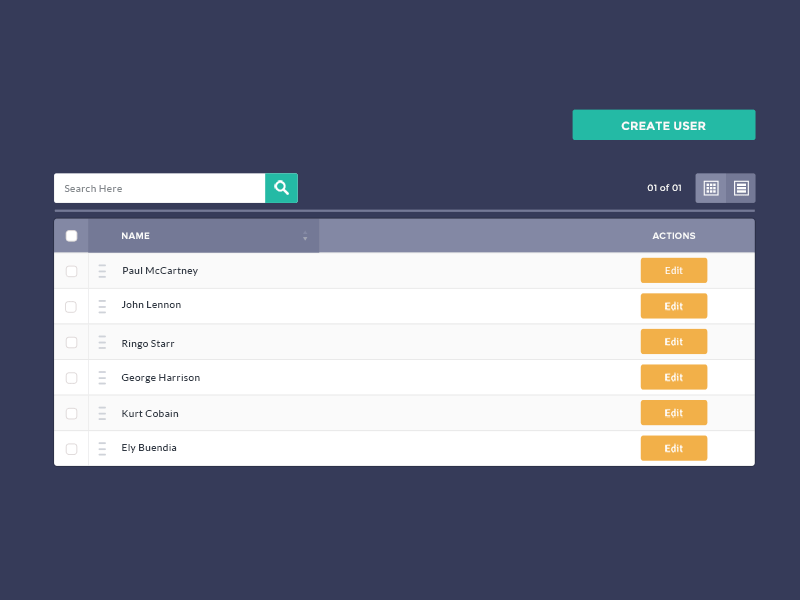Image resolution: width=800 pixels, height=600 pixels.
Task: Click the CREATE USER button
Action: [x=664, y=125]
